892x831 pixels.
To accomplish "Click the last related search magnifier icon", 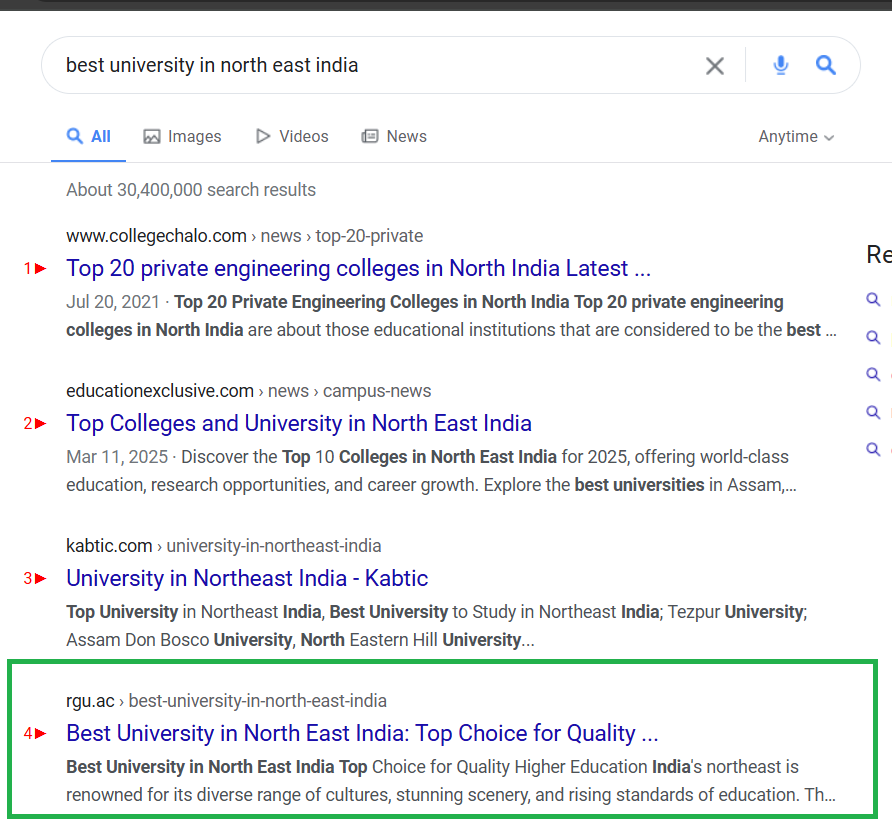I will (x=873, y=449).
